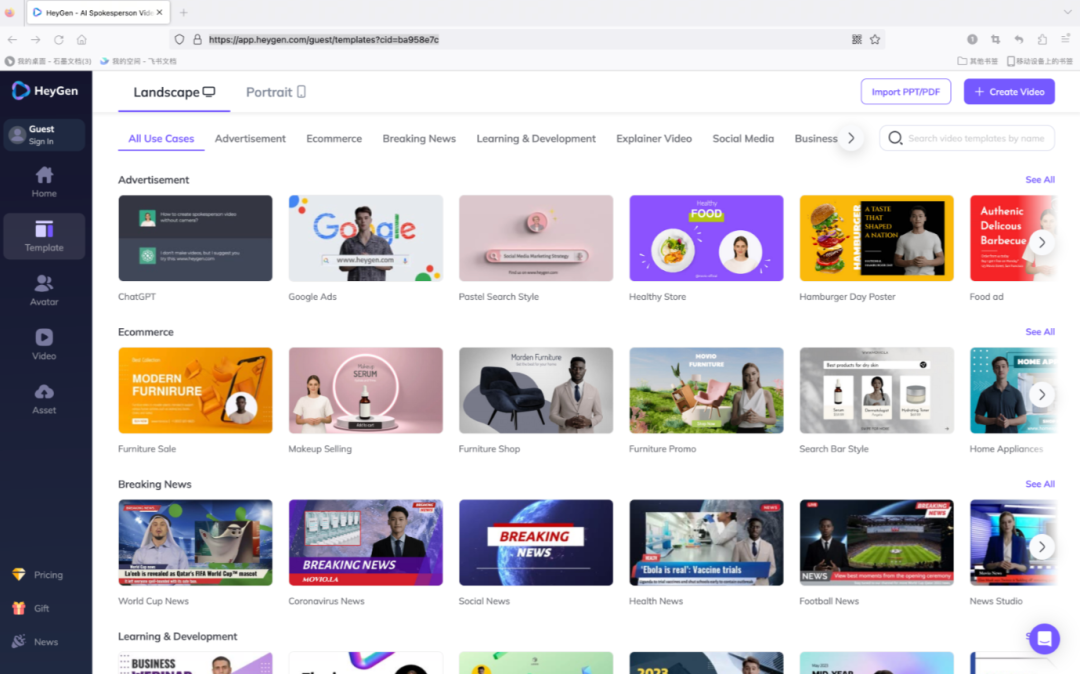Open the Template section in sidebar
This screenshot has width=1080, height=674.
[x=44, y=236]
